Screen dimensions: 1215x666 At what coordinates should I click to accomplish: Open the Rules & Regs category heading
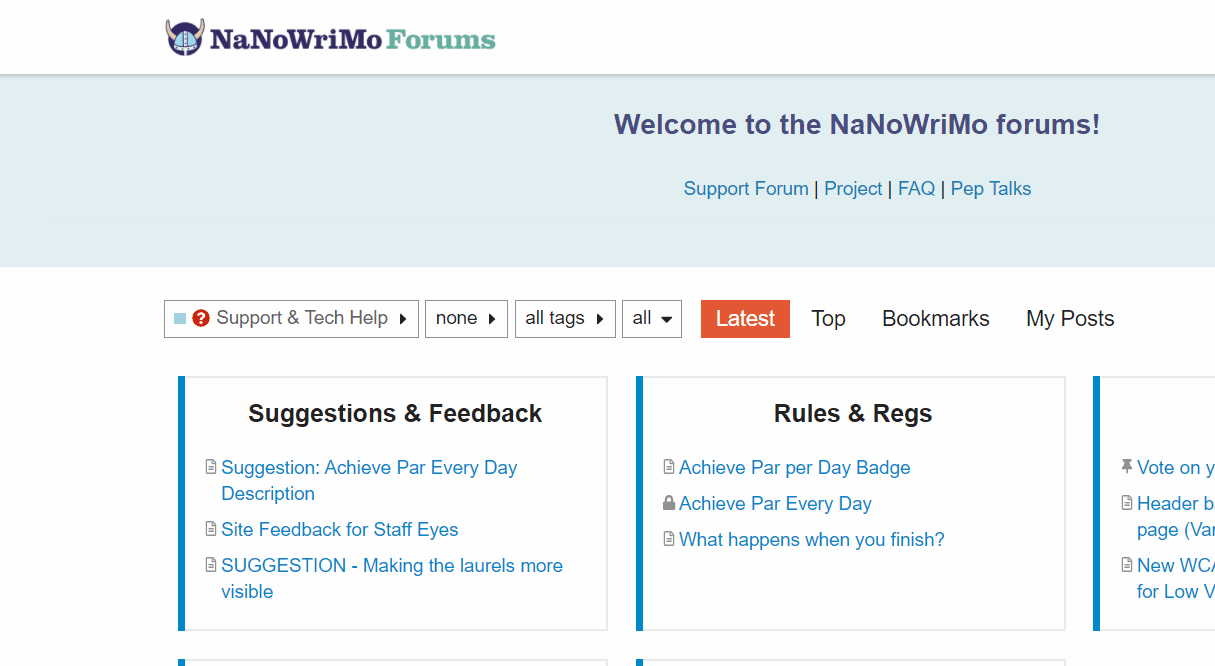(853, 414)
